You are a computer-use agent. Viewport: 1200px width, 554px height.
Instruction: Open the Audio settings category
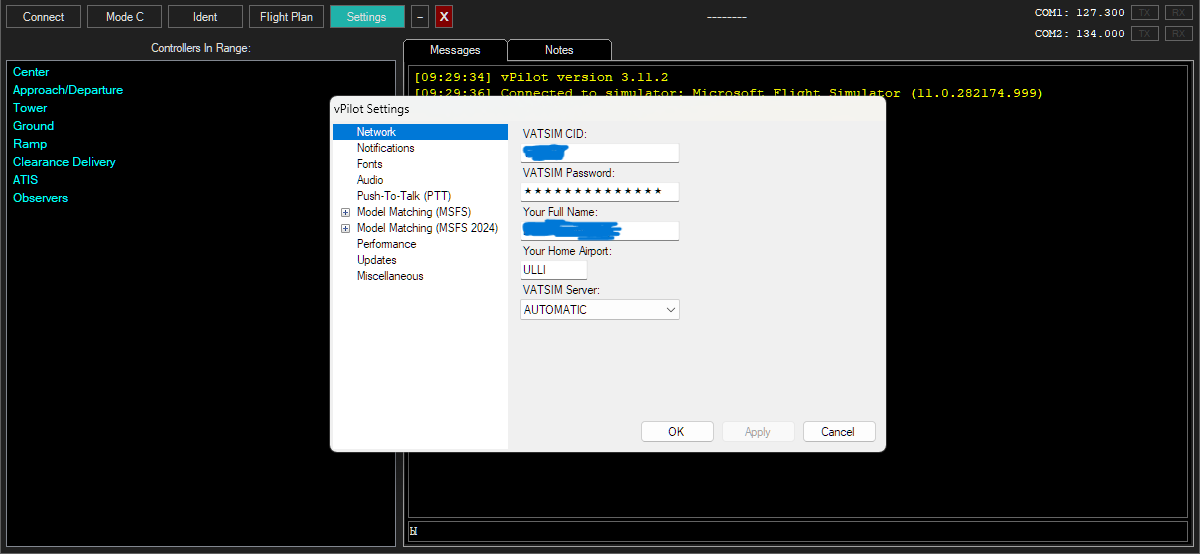tap(370, 180)
